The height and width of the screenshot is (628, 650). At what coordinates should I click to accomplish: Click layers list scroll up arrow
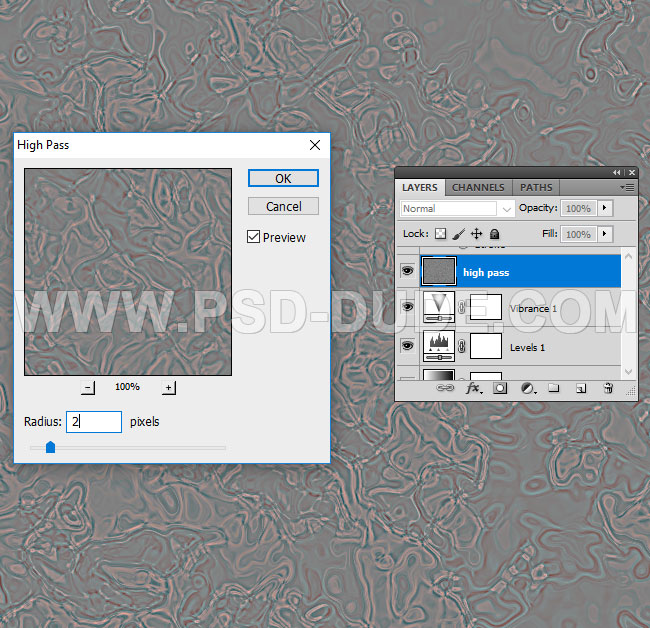pos(628,257)
